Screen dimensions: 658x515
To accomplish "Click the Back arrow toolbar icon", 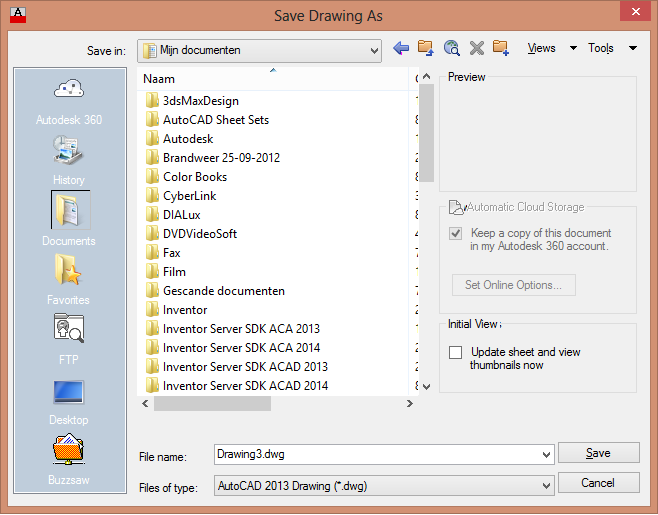I will 401,48.
